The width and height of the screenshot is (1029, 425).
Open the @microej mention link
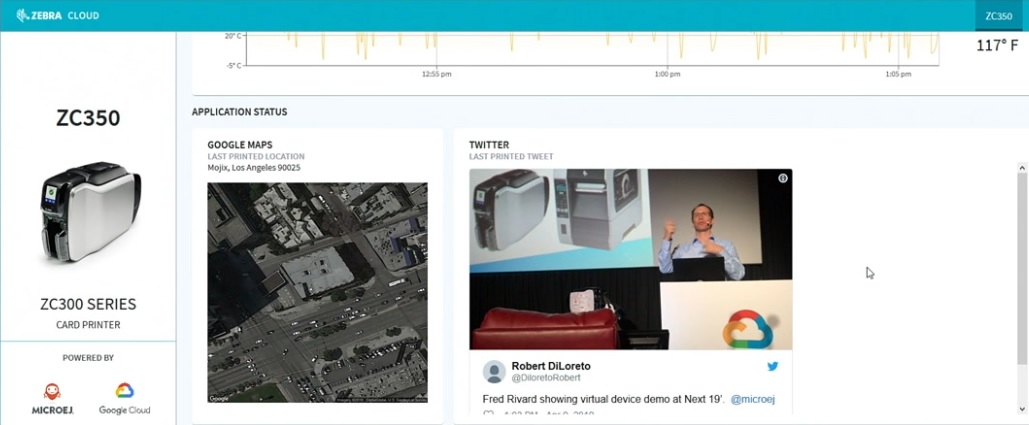[753, 399]
